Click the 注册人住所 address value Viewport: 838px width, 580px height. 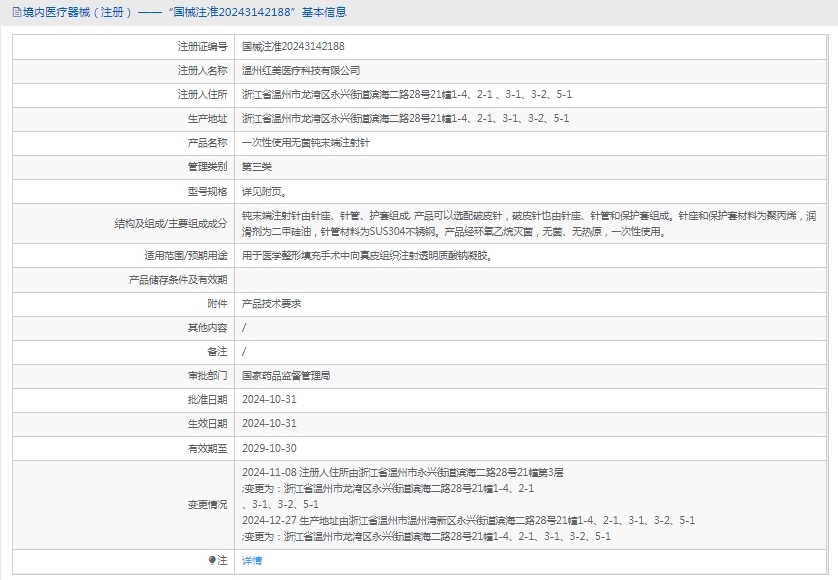pos(407,95)
